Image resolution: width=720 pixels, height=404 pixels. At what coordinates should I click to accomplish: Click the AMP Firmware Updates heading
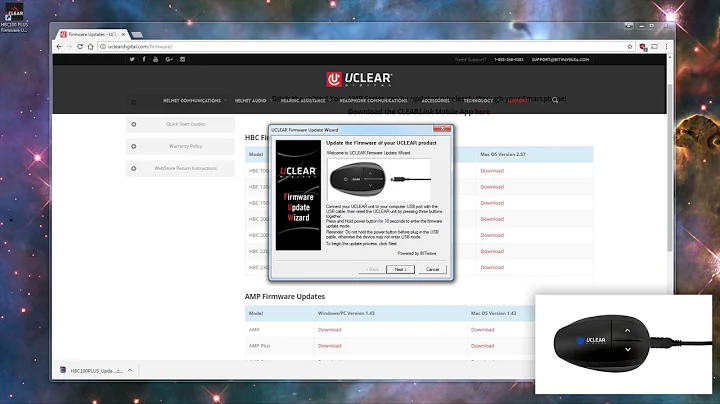285,297
